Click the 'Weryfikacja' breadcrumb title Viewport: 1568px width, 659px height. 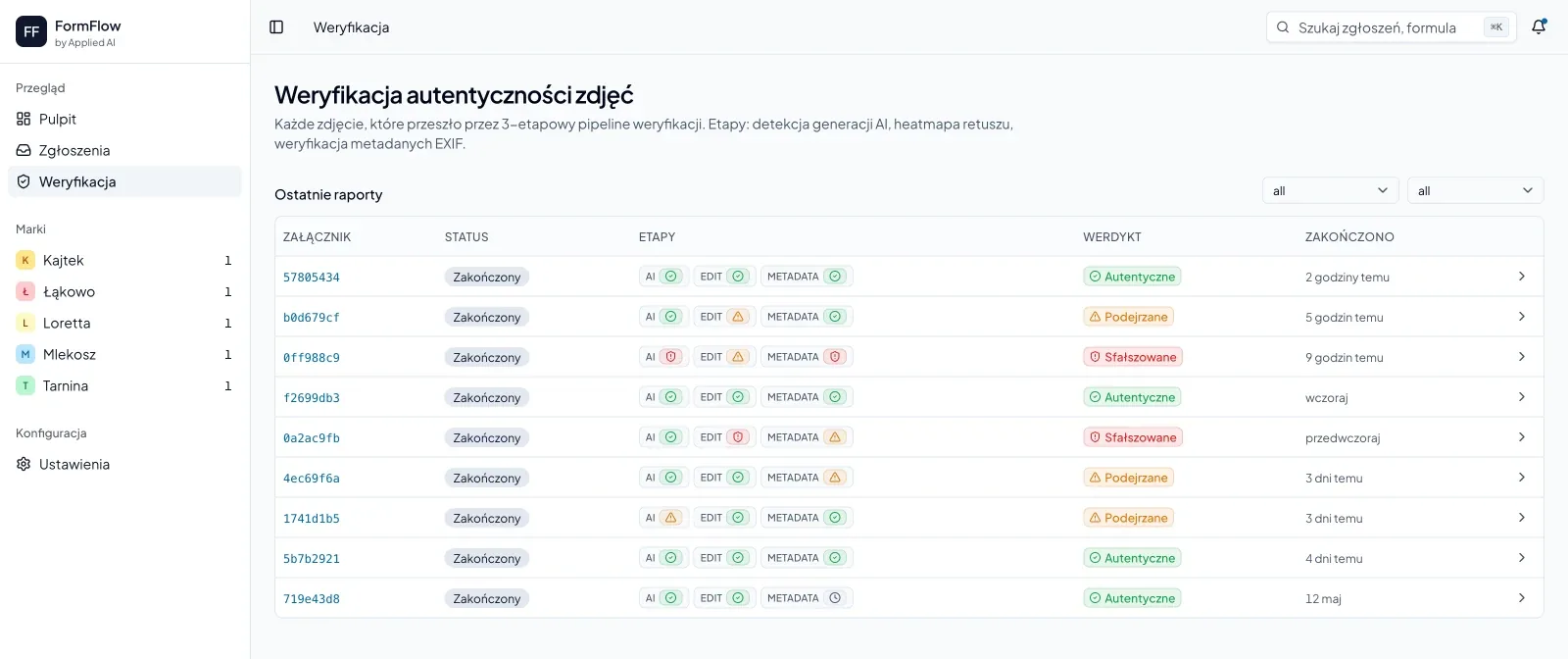pos(351,27)
